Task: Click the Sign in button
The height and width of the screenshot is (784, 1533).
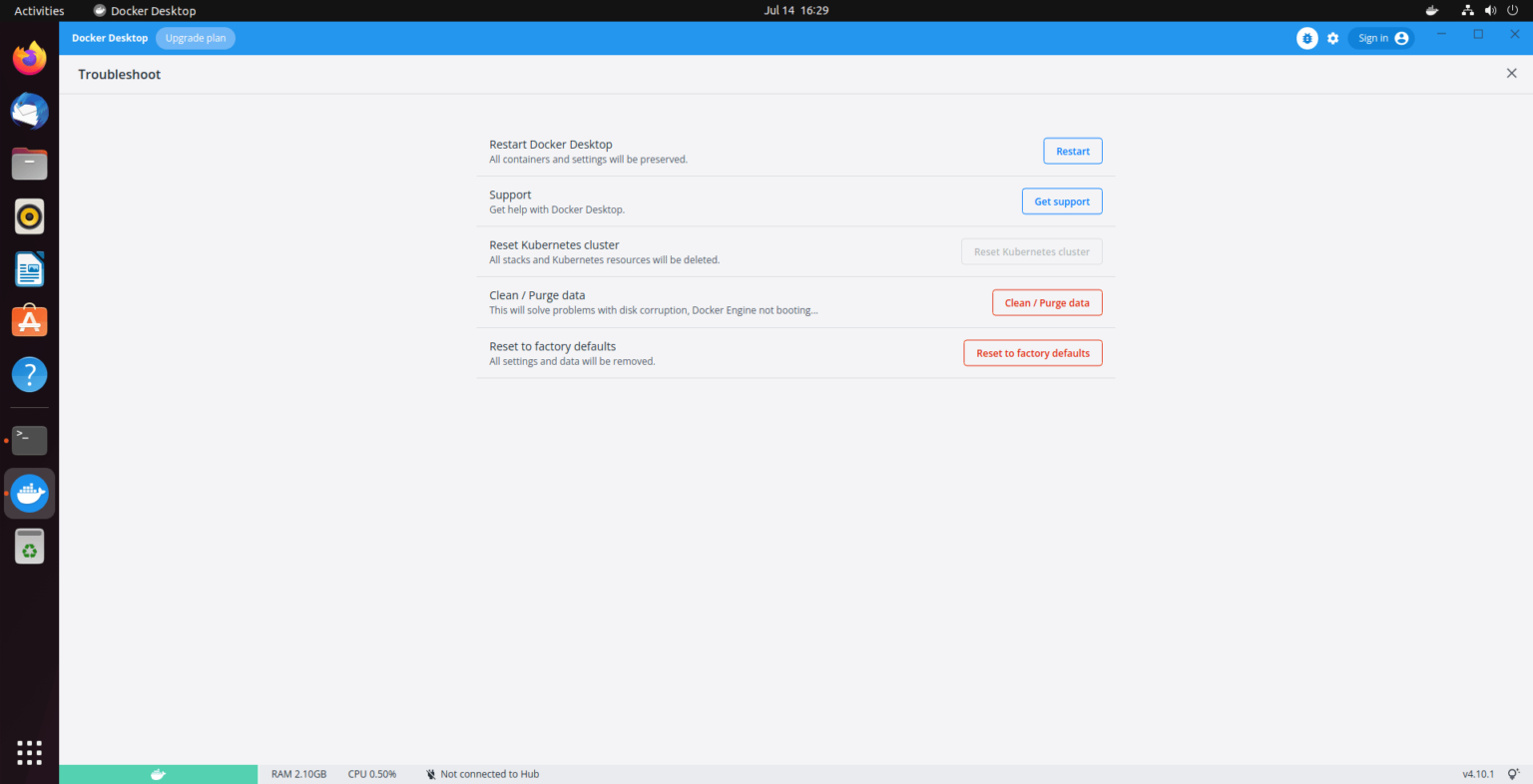Action: (1380, 38)
